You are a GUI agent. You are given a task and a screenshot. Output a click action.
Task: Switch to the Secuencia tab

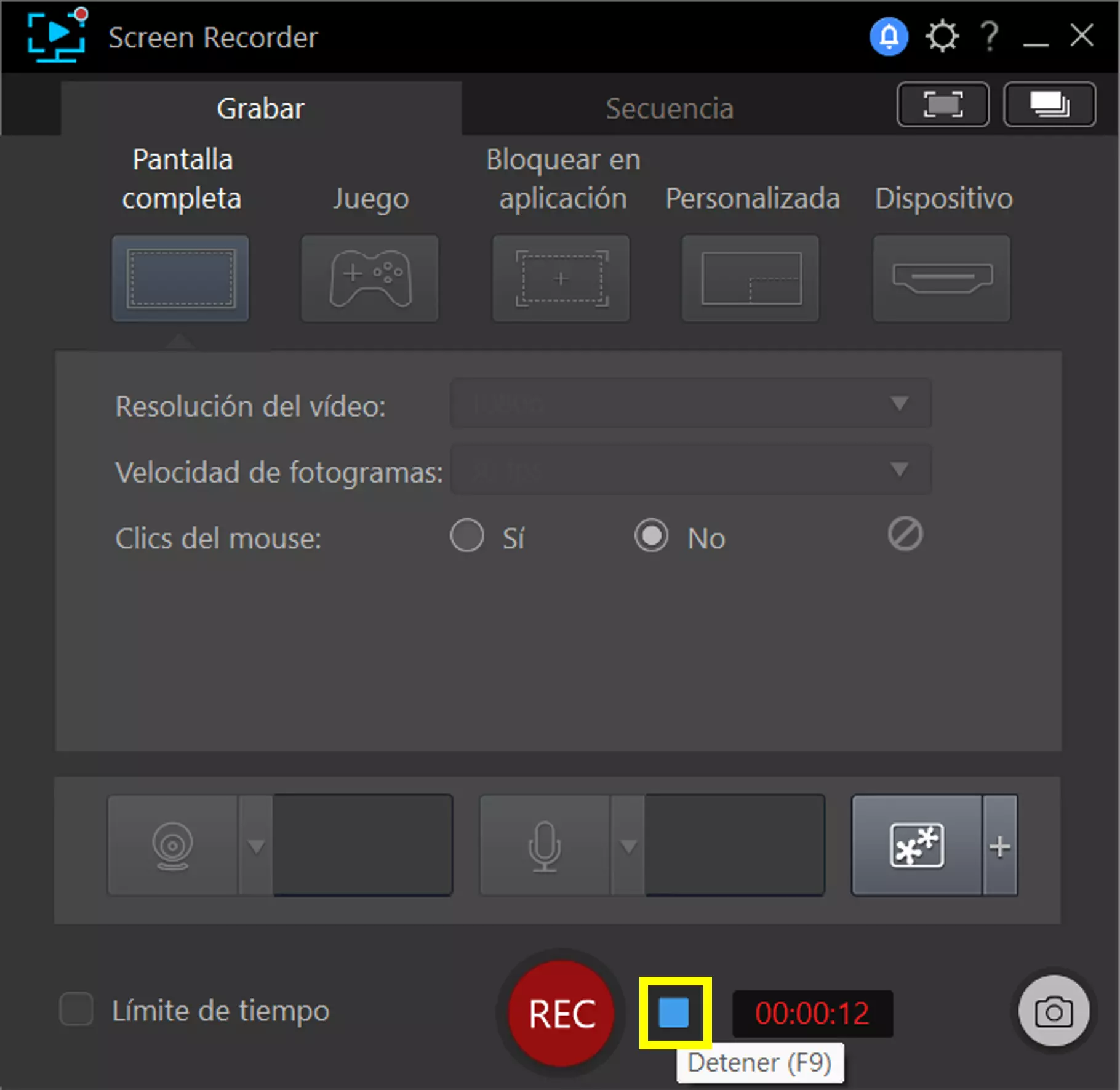(670, 109)
